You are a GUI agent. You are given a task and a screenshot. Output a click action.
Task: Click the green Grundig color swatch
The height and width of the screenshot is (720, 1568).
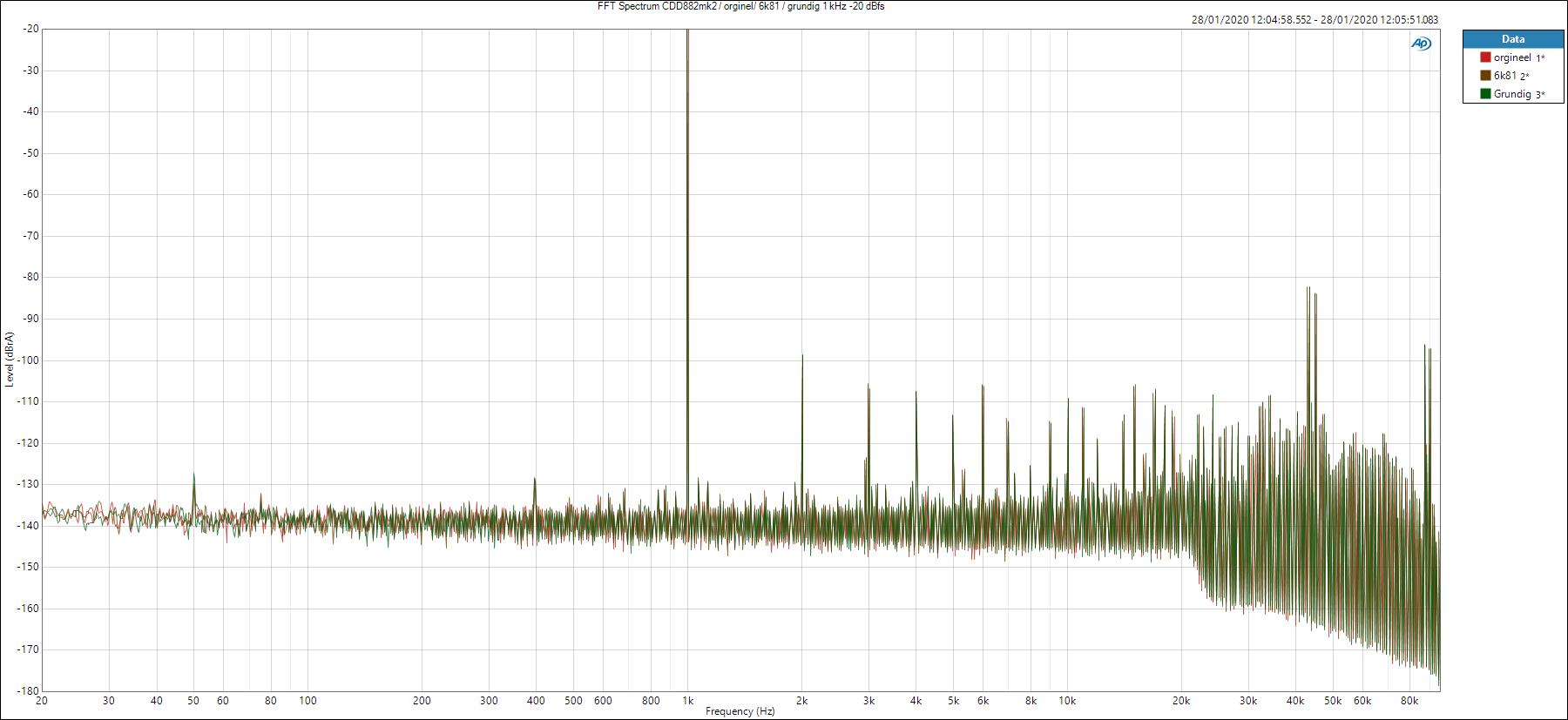point(1485,94)
